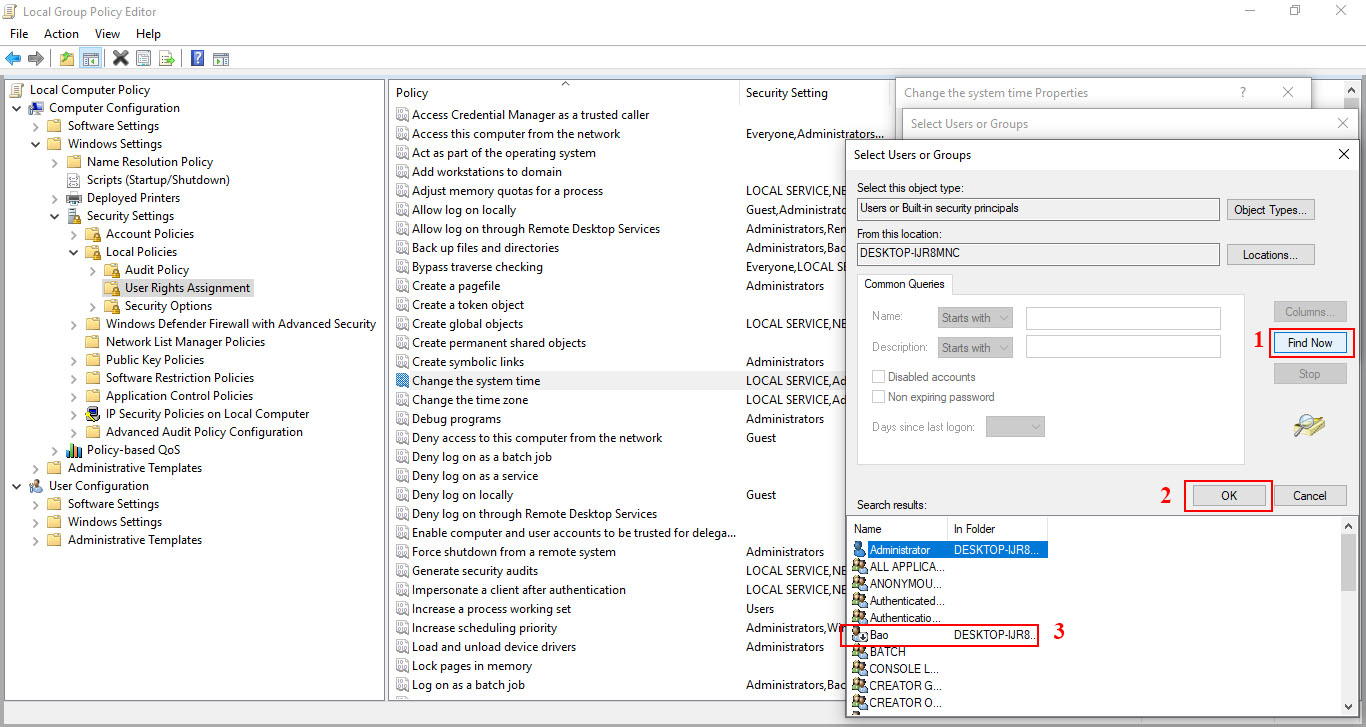This screenshot has width=1366, height=727.
Task: Open Help via blue question mark icon
Action: point(198,59)
